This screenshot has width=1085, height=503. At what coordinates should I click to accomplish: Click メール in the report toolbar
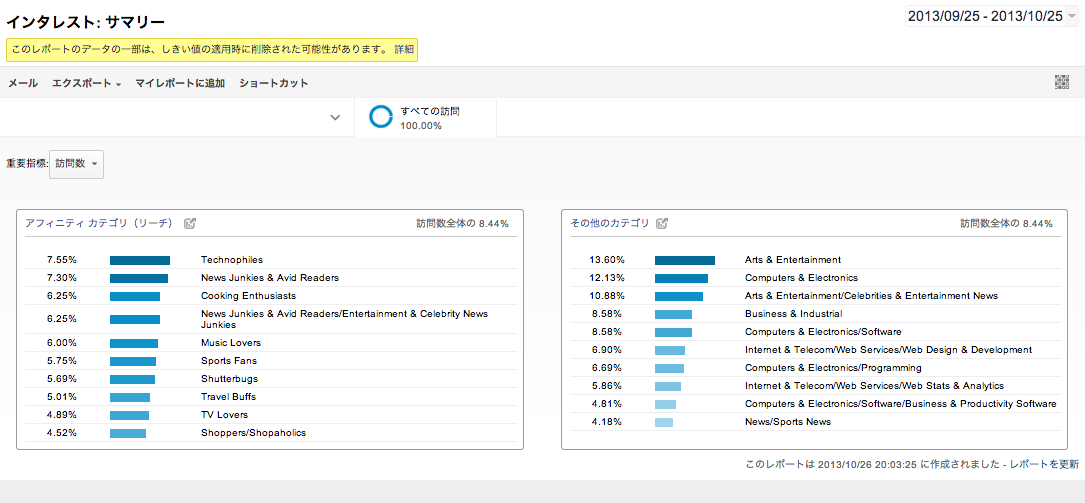[x=23, y=83]
